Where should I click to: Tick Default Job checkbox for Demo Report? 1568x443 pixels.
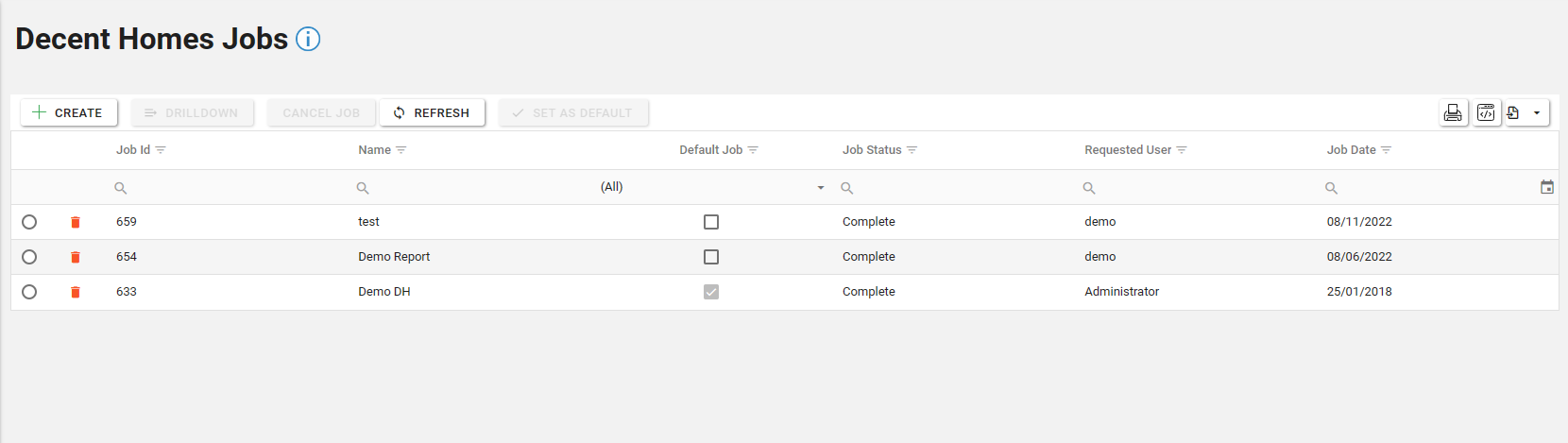(711, 257)
